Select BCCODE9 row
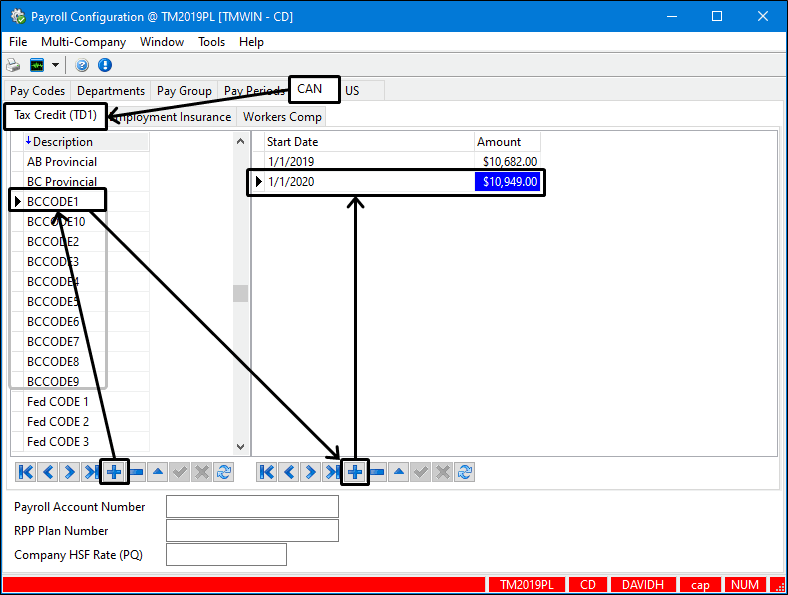This screenshot has width=788, height=595. [x=86, y=381]
